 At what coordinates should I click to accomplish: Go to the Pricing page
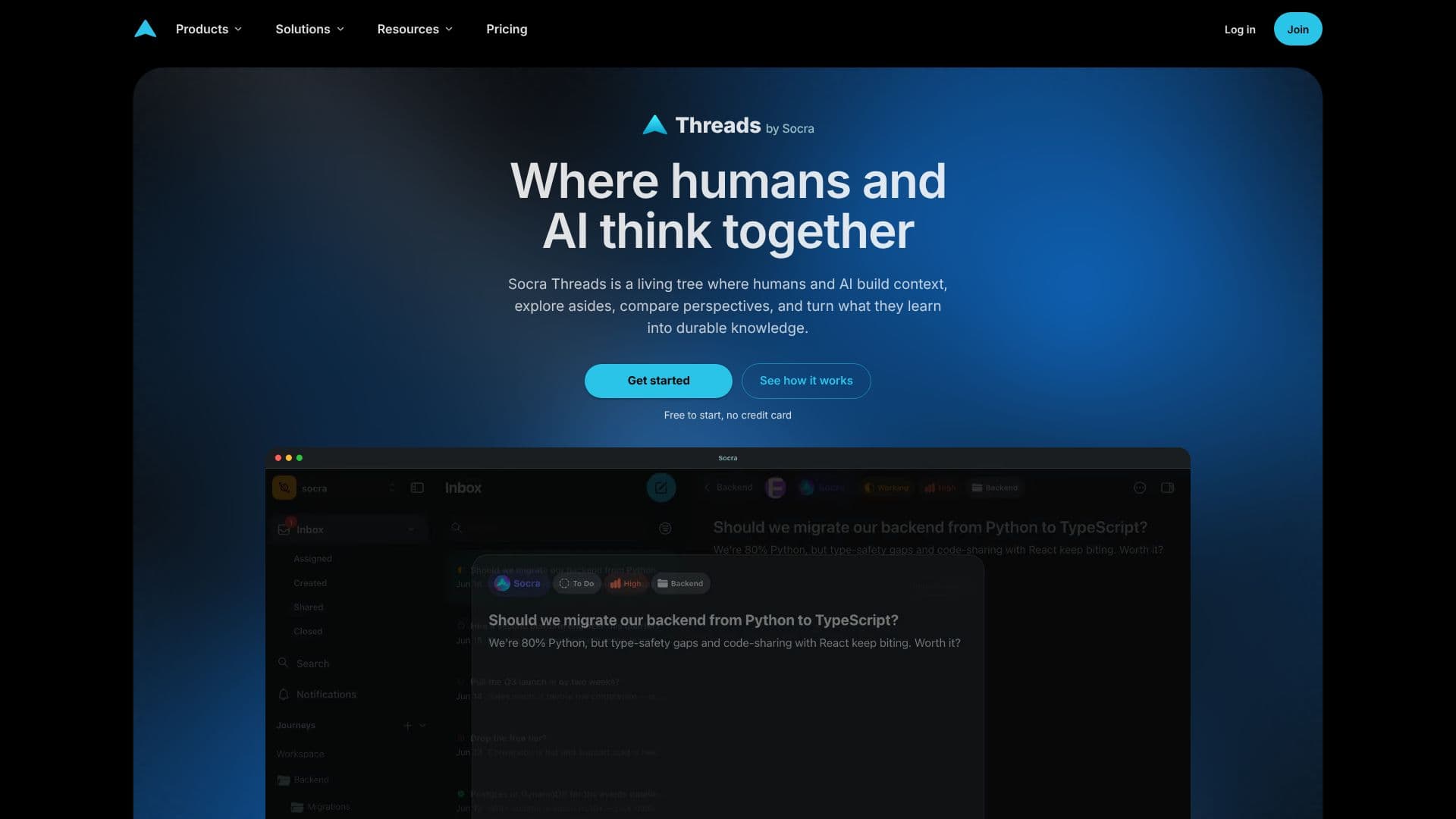click(x=507, y=29)
